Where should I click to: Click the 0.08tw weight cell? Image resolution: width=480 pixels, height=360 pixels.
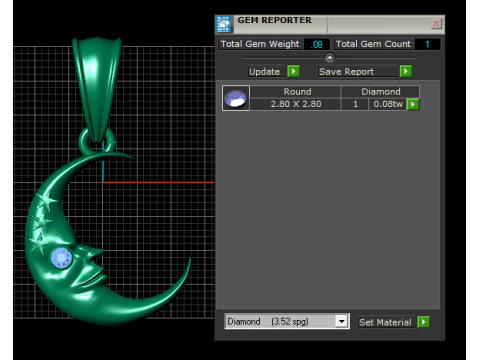[x=388, y=104]
